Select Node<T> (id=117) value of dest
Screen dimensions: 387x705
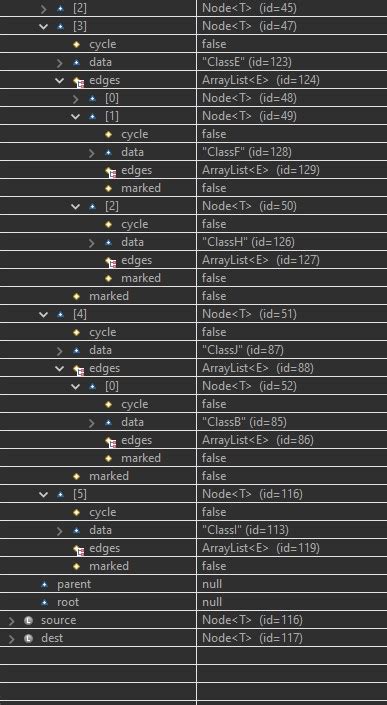pos(253,638)
